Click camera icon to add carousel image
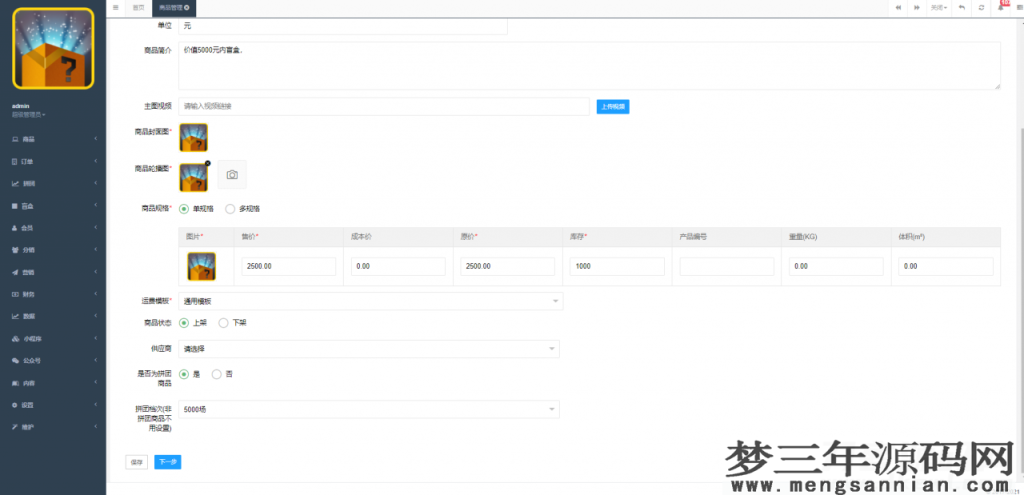This screenshot has height=495, width=1024. click(232, 174)
